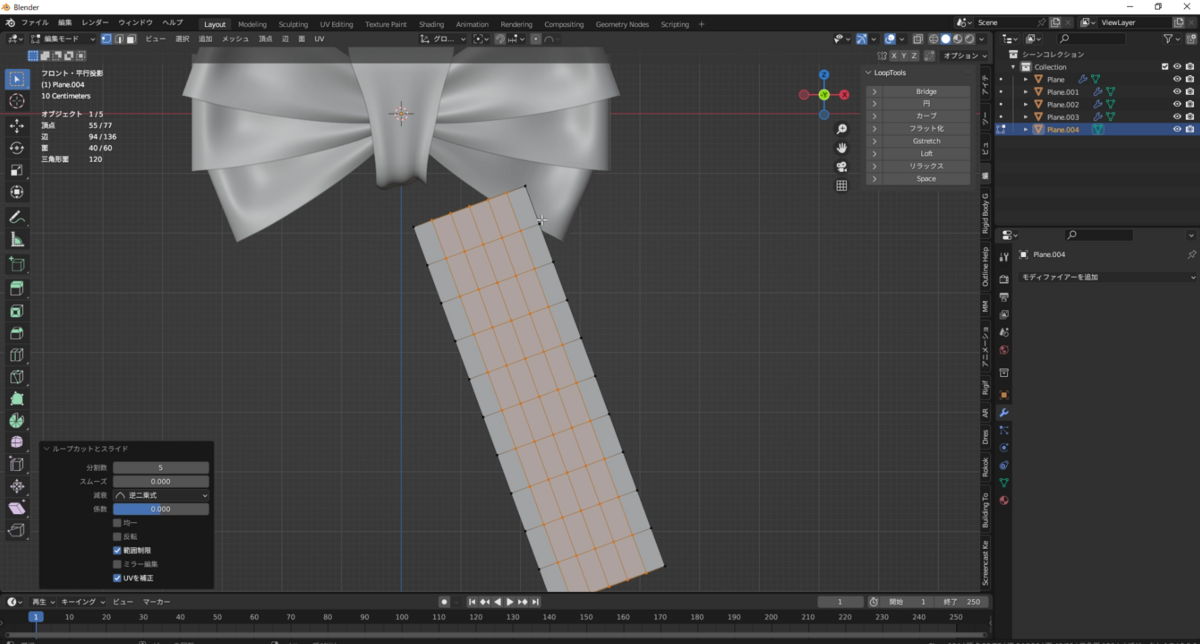
Task: Select the Smooth Vertices tool
Action: coord(17,443)
